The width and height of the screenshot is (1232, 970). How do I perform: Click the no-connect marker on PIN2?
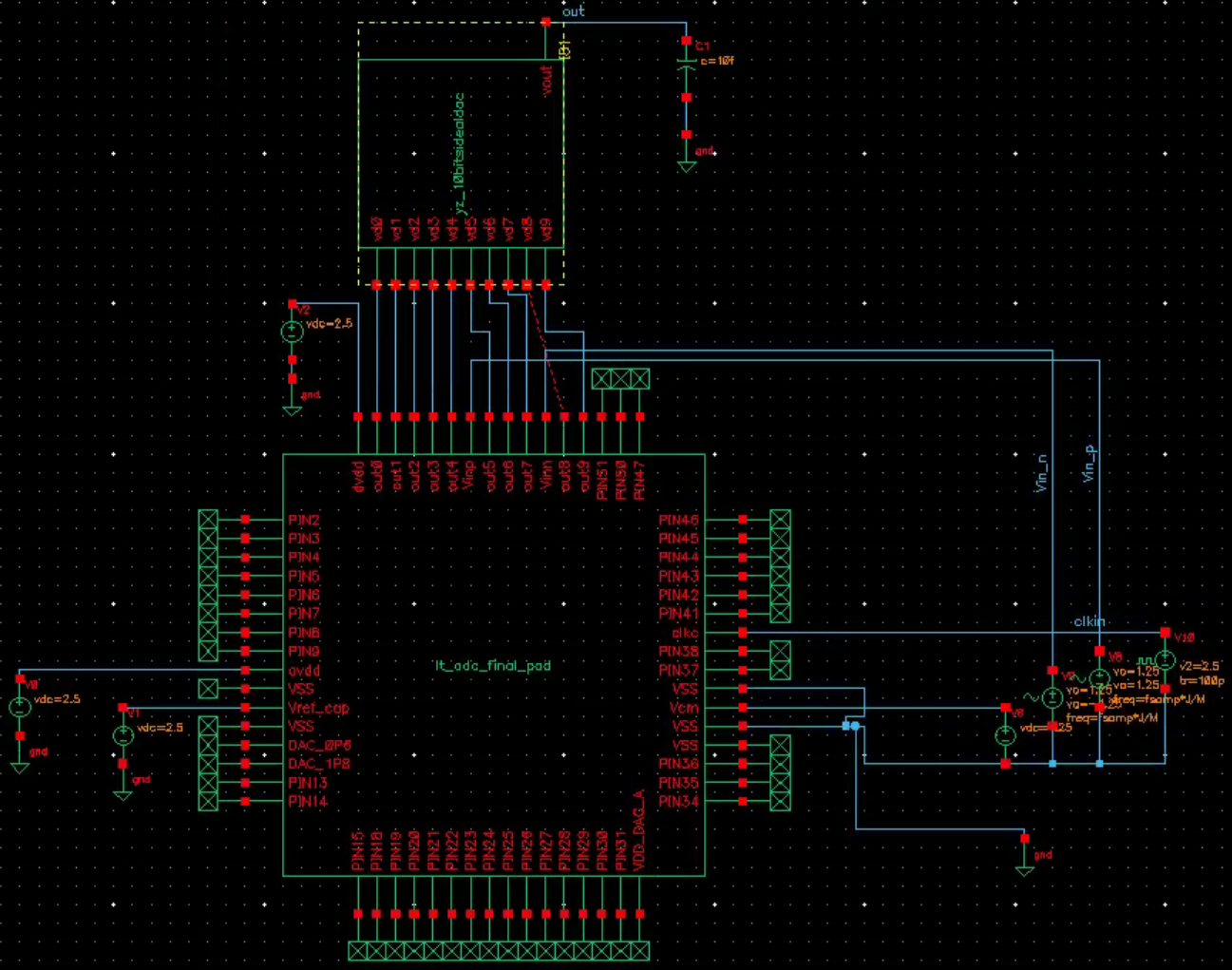[208, 520]
